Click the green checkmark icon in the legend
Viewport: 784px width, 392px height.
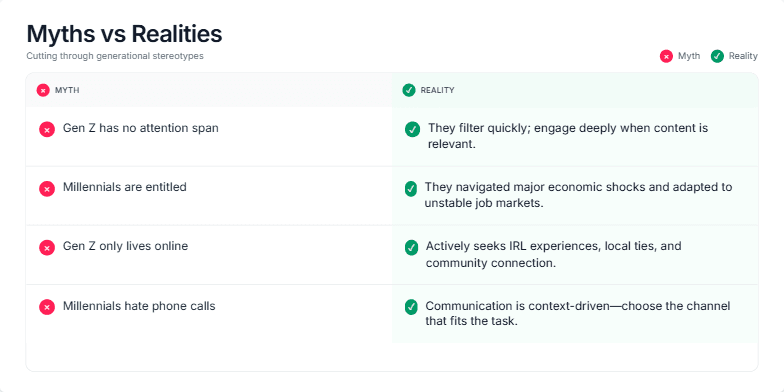tap(717, 56)
